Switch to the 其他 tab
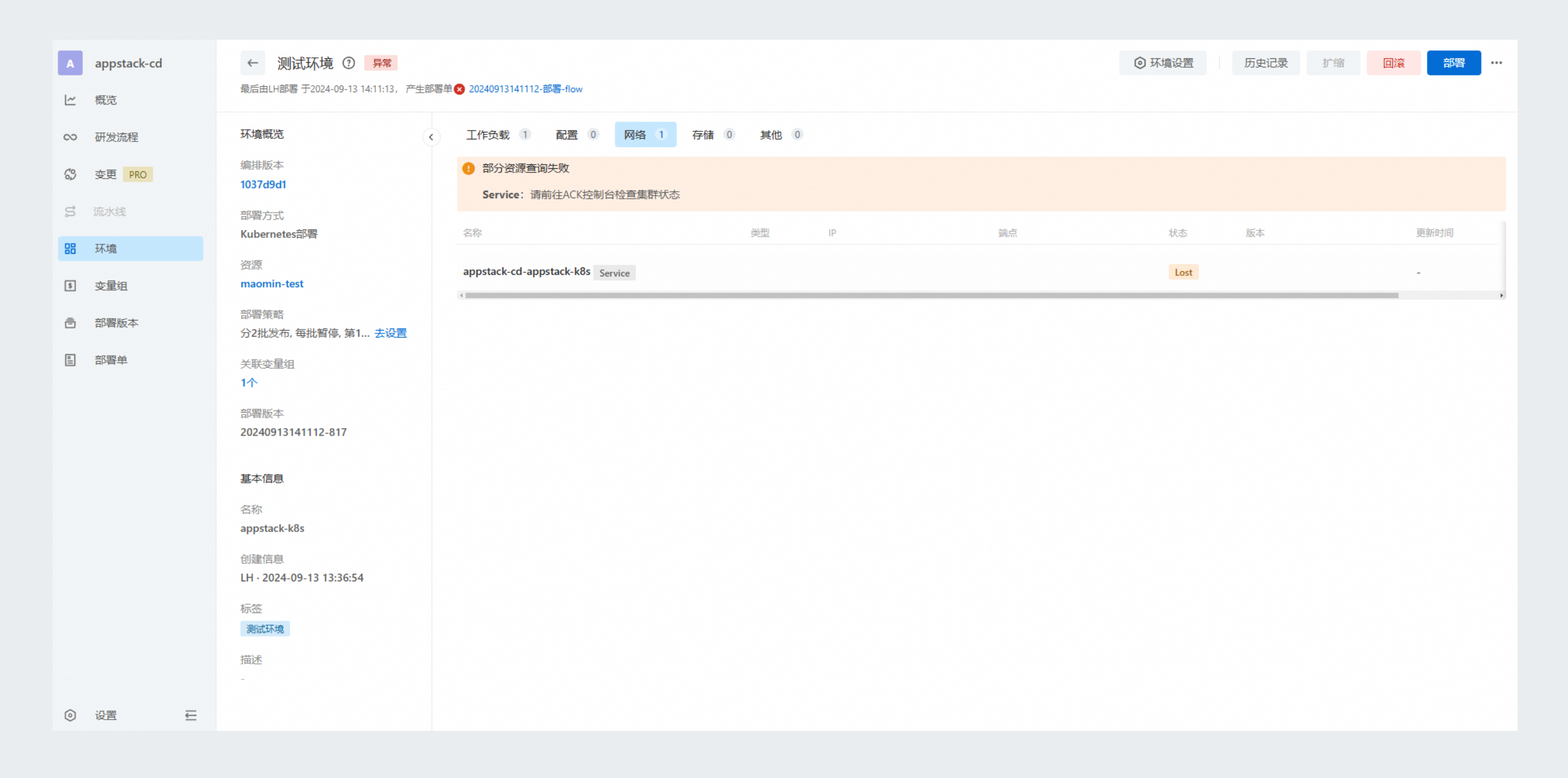The image size is (1568, 778). click(x=781, y=134)
